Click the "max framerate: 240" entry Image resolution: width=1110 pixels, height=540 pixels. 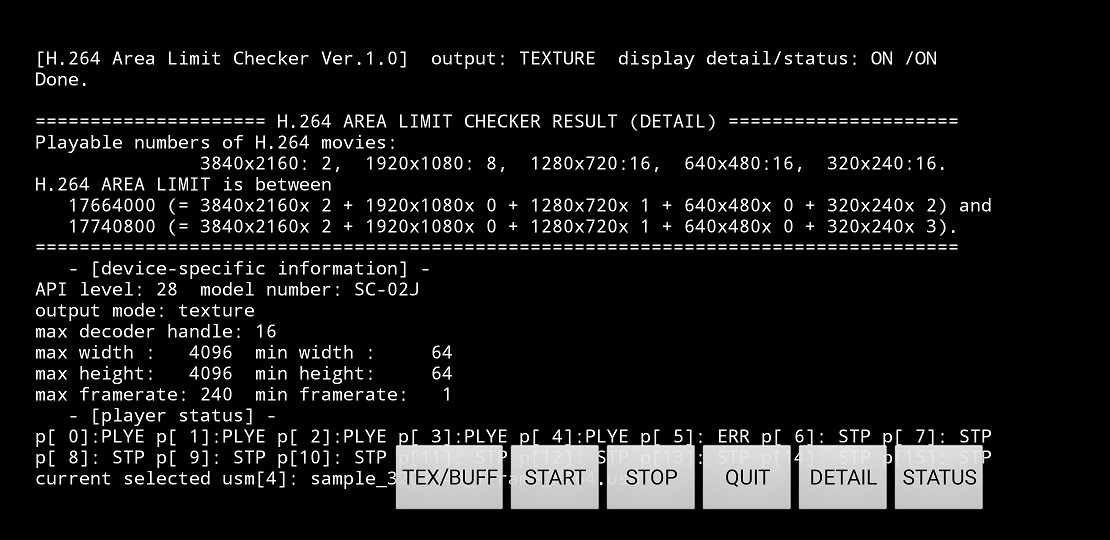click(134, 394)
